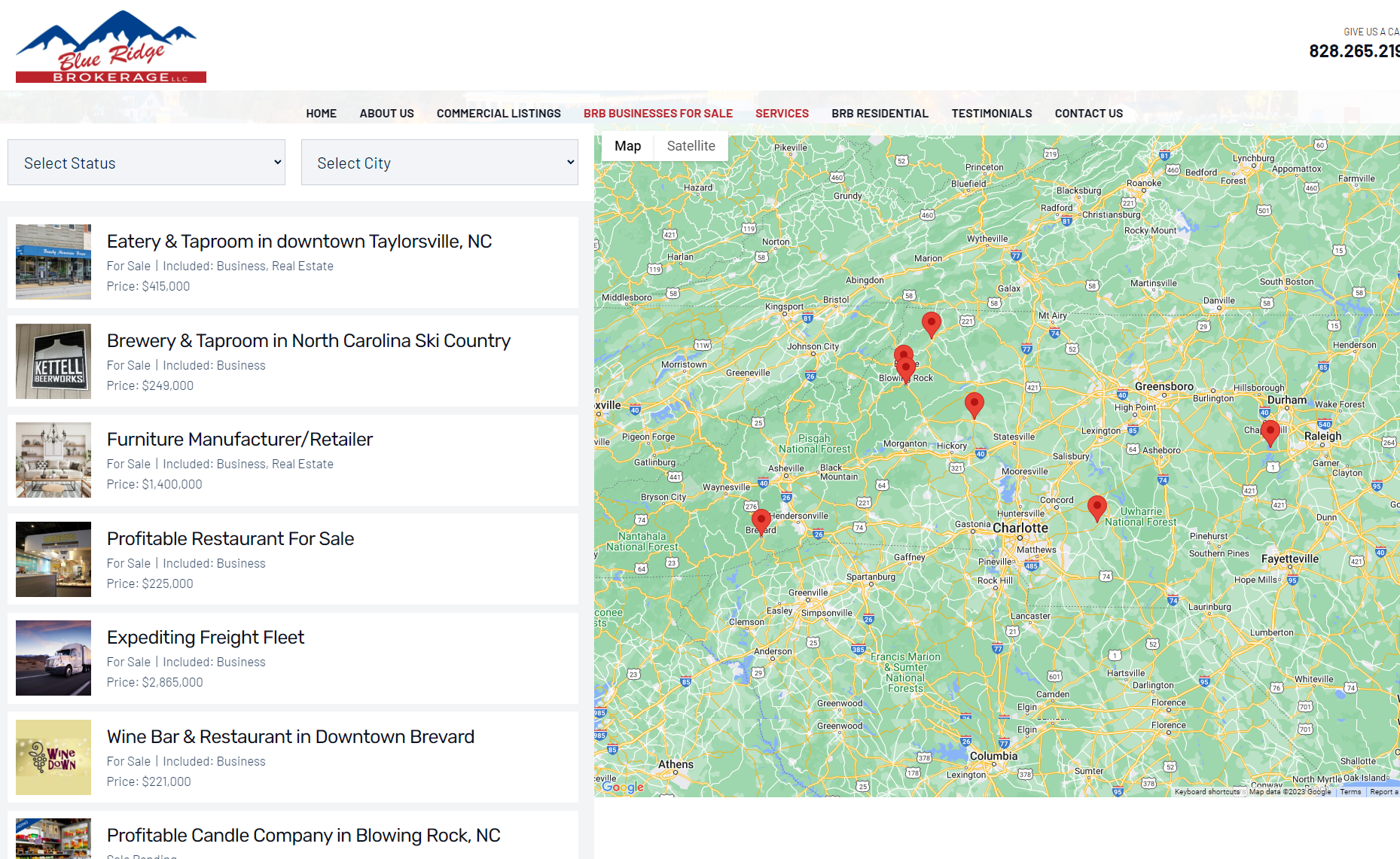This screenshot has height=859, width=1400.
Task: Click Map data ©2023 Google text
Action: pyautogui.click(x=1290, y=792)
